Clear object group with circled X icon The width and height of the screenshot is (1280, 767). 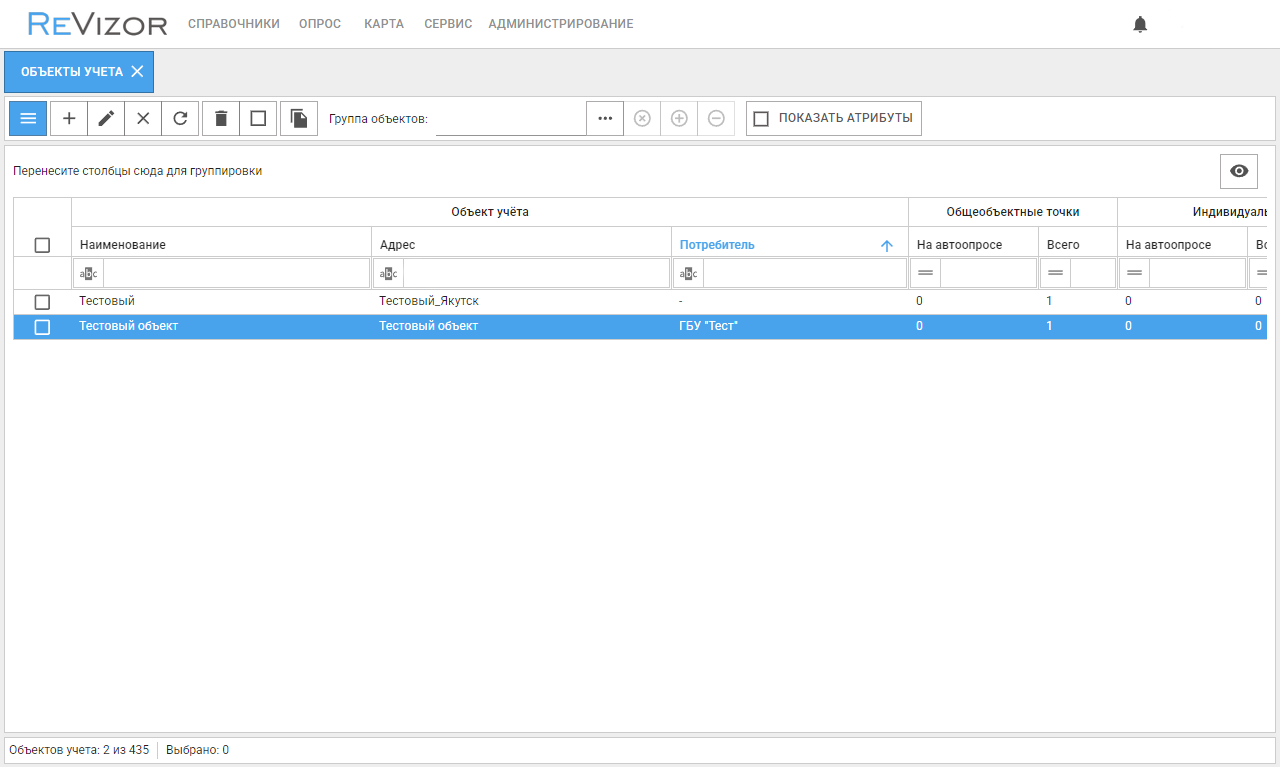(642, 118)
